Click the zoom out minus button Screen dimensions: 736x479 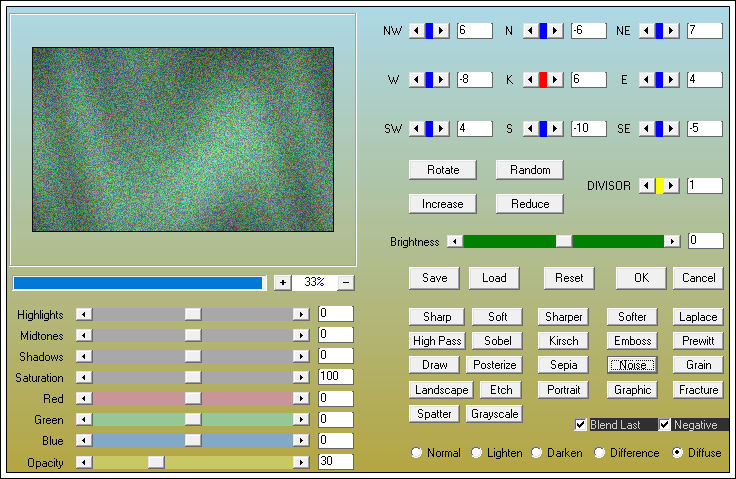tap(346, 283)
